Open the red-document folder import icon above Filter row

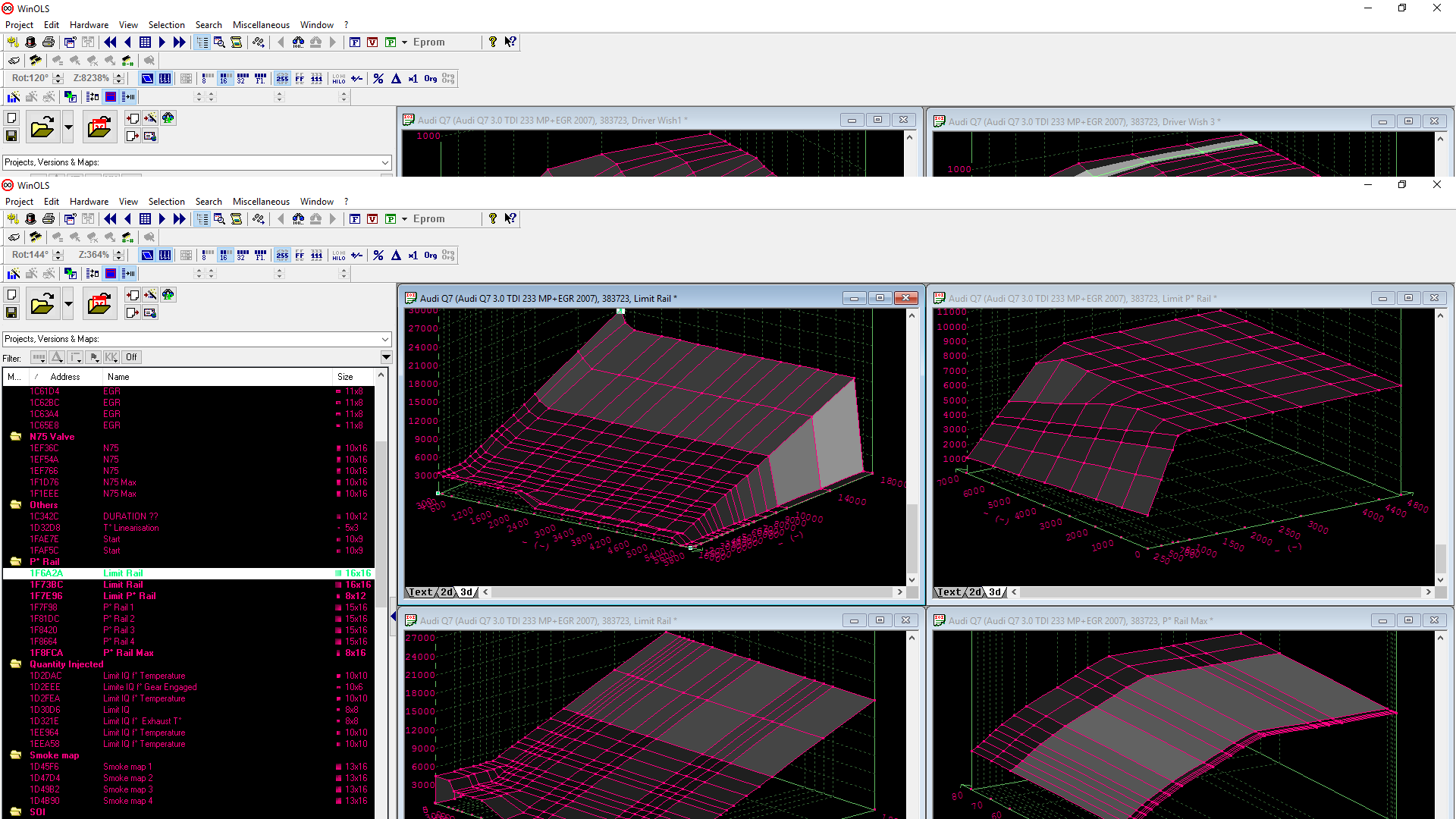99,304
